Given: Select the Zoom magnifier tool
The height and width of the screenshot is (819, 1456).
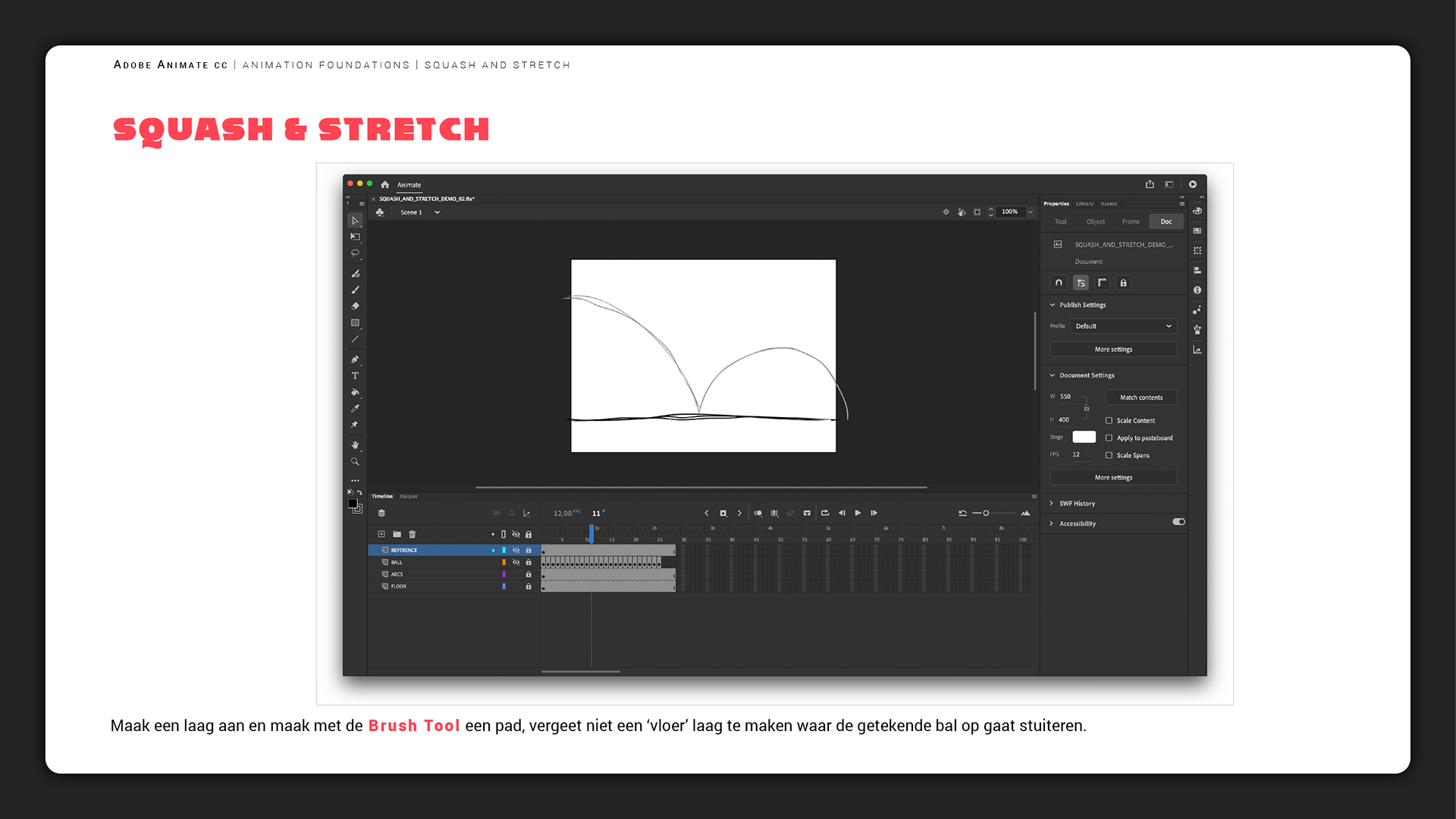Looking at the screenshot, I should point(355,462).
